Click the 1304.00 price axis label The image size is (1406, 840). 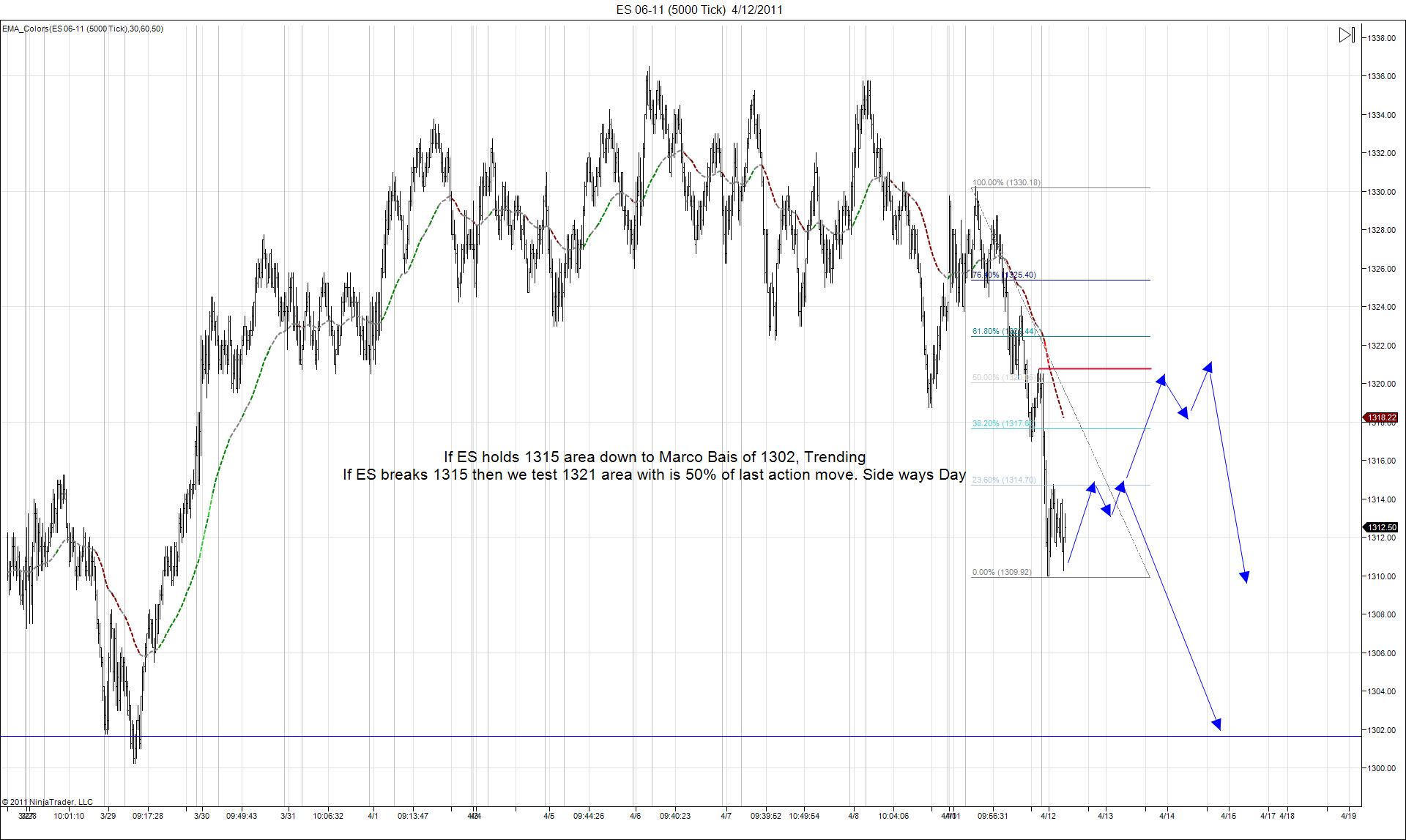pyautogui.click(x=1381, y=691)
